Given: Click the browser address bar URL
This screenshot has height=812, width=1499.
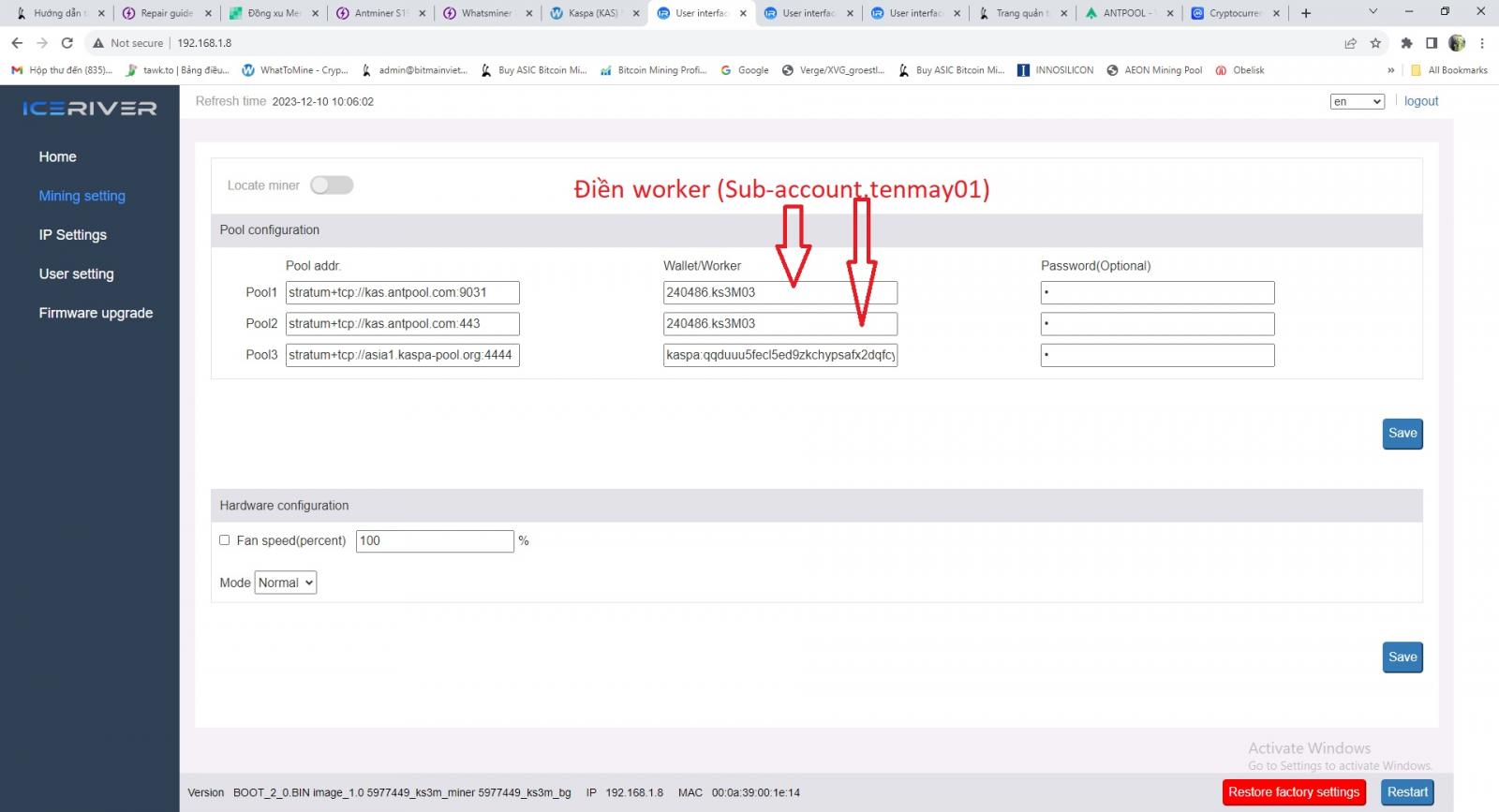Looking at the screenshot, I should point(204,43).
